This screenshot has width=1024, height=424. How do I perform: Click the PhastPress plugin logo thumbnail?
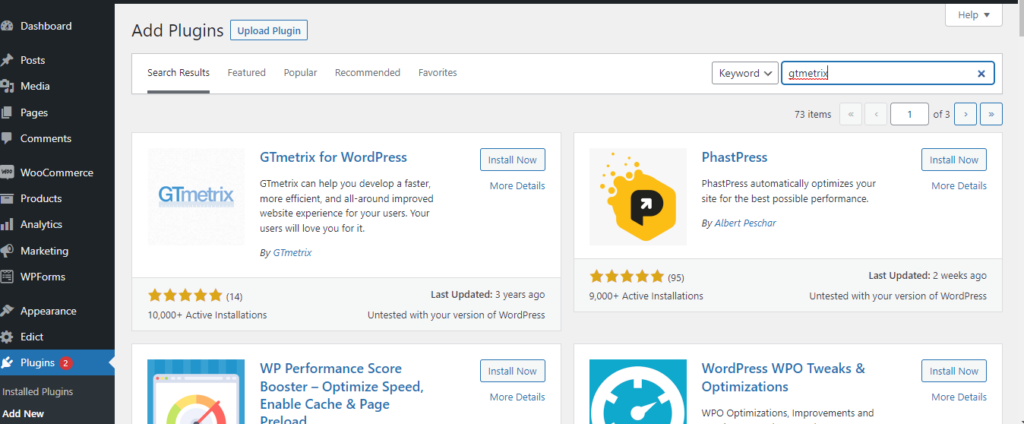pos(638,197)
